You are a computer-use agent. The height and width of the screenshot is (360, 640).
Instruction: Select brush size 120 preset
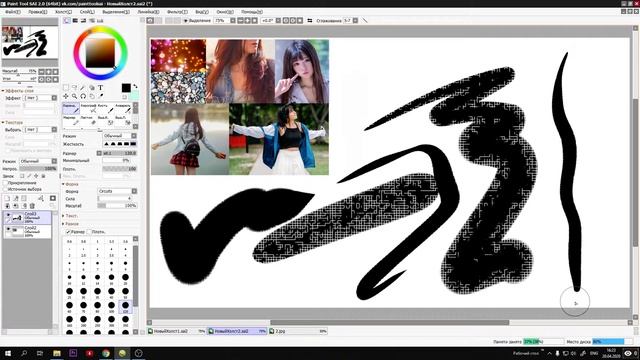(x=125, y=307)
